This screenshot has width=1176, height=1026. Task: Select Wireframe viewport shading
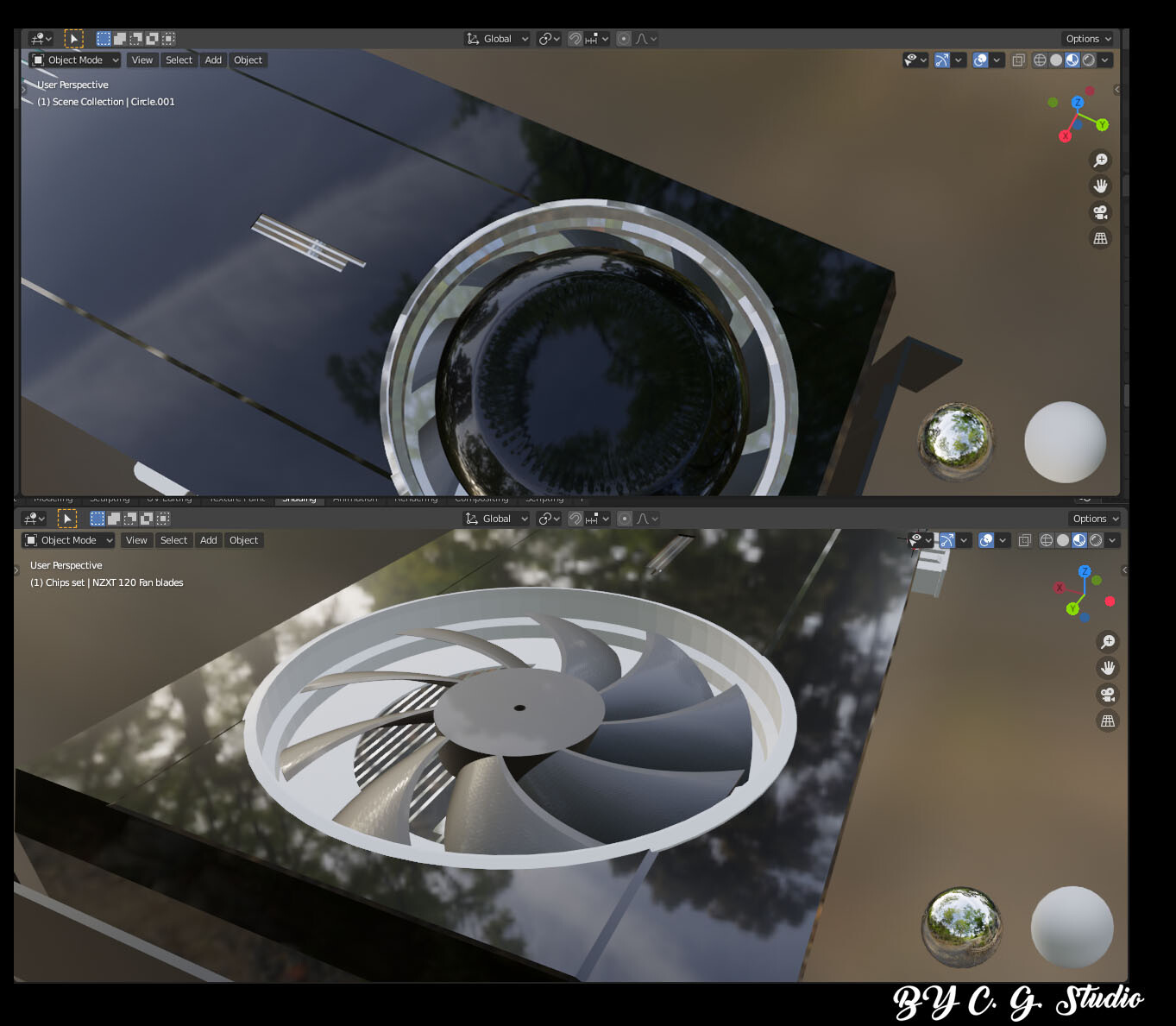tap(1039, 60)
